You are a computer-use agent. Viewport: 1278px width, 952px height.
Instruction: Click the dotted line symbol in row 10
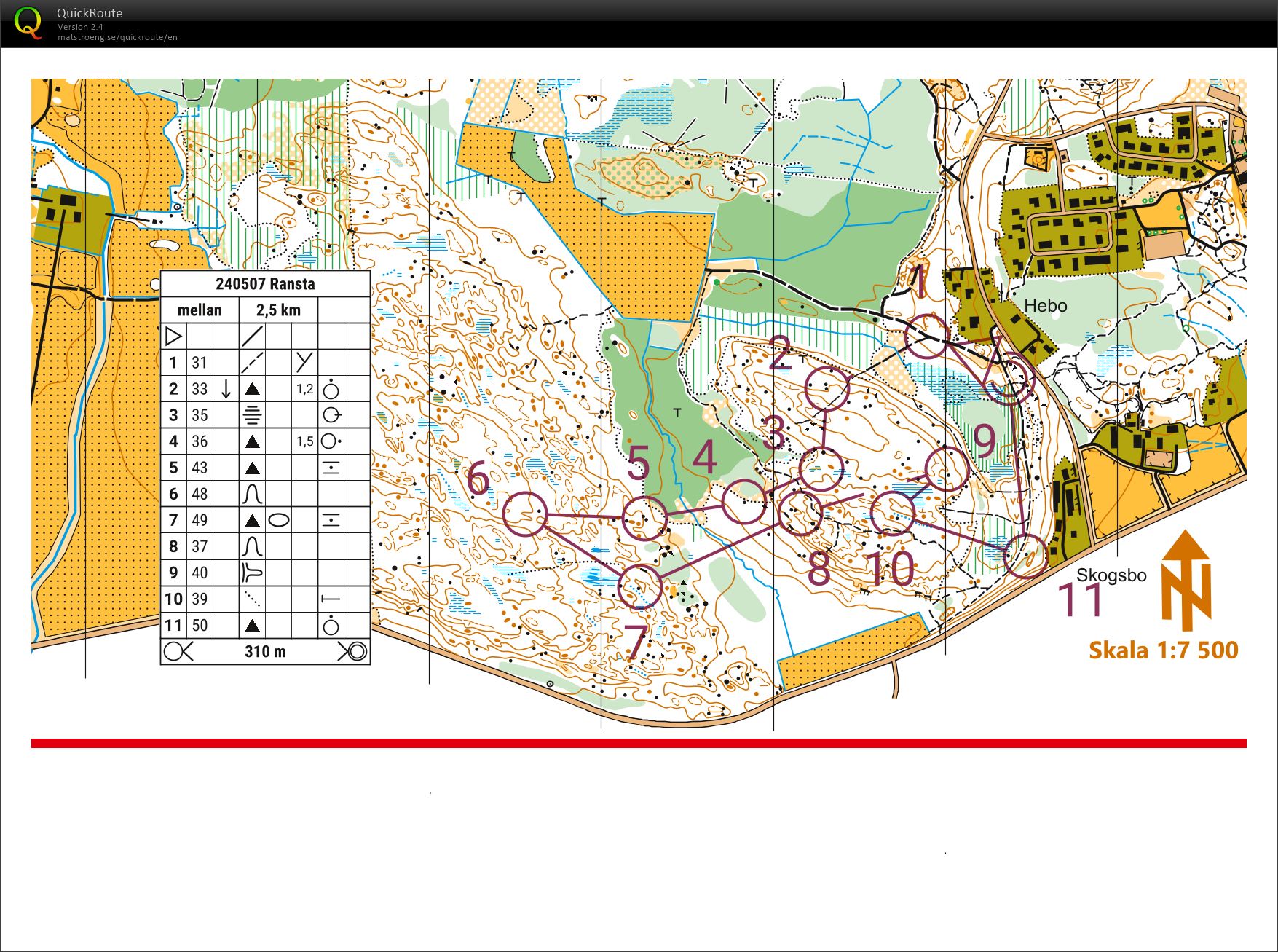click(x=252, y=599)
